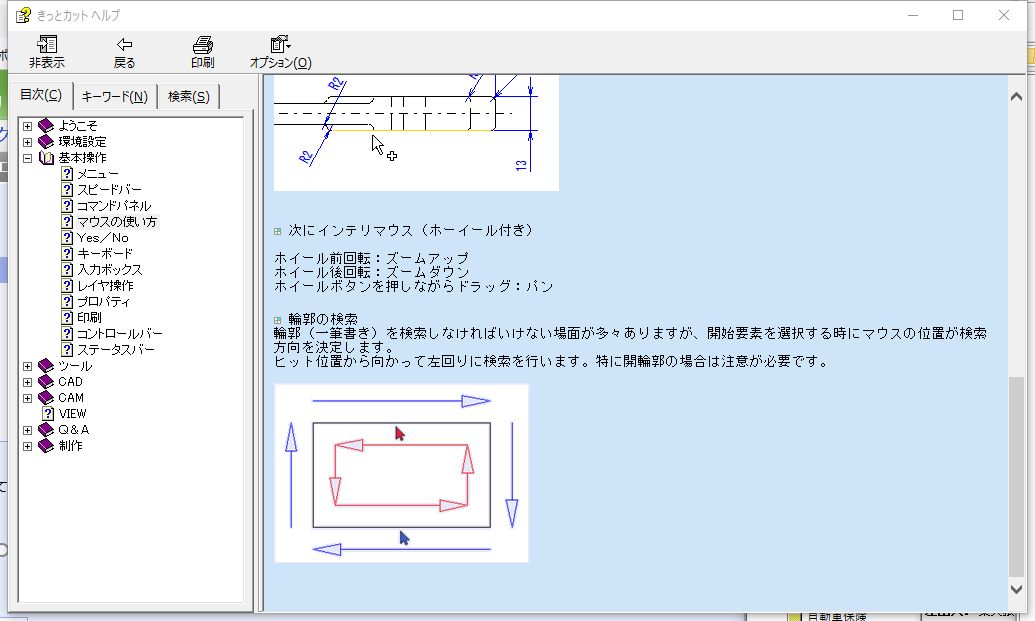Click scroll down arrow of content pane
The image size is (1035, 621).
(1017, 589)
